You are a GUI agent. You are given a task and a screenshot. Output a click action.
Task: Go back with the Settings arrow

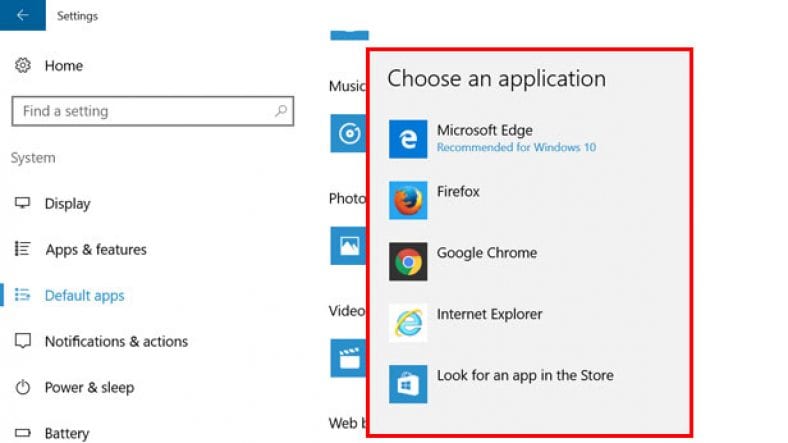pos(23,15)
